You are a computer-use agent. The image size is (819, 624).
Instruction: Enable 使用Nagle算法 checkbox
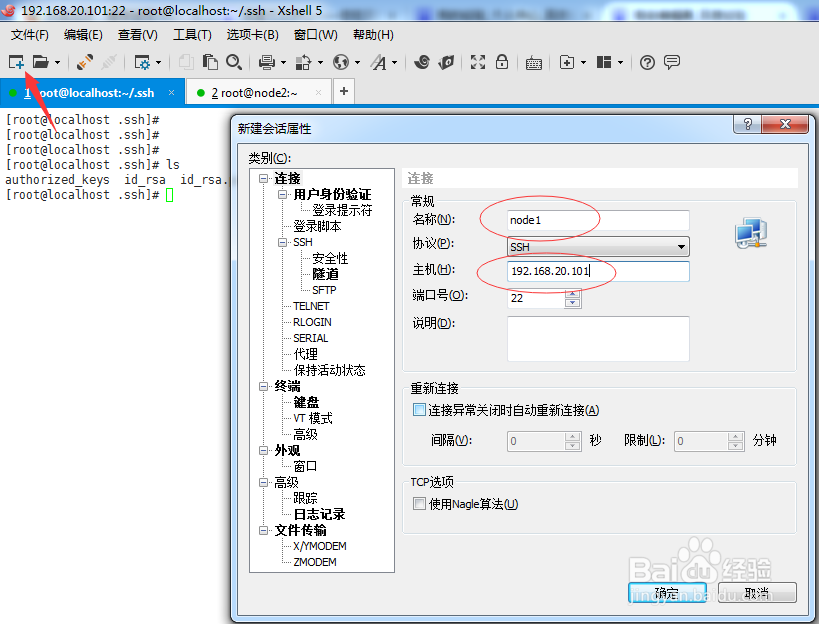[x=419, y=504]
